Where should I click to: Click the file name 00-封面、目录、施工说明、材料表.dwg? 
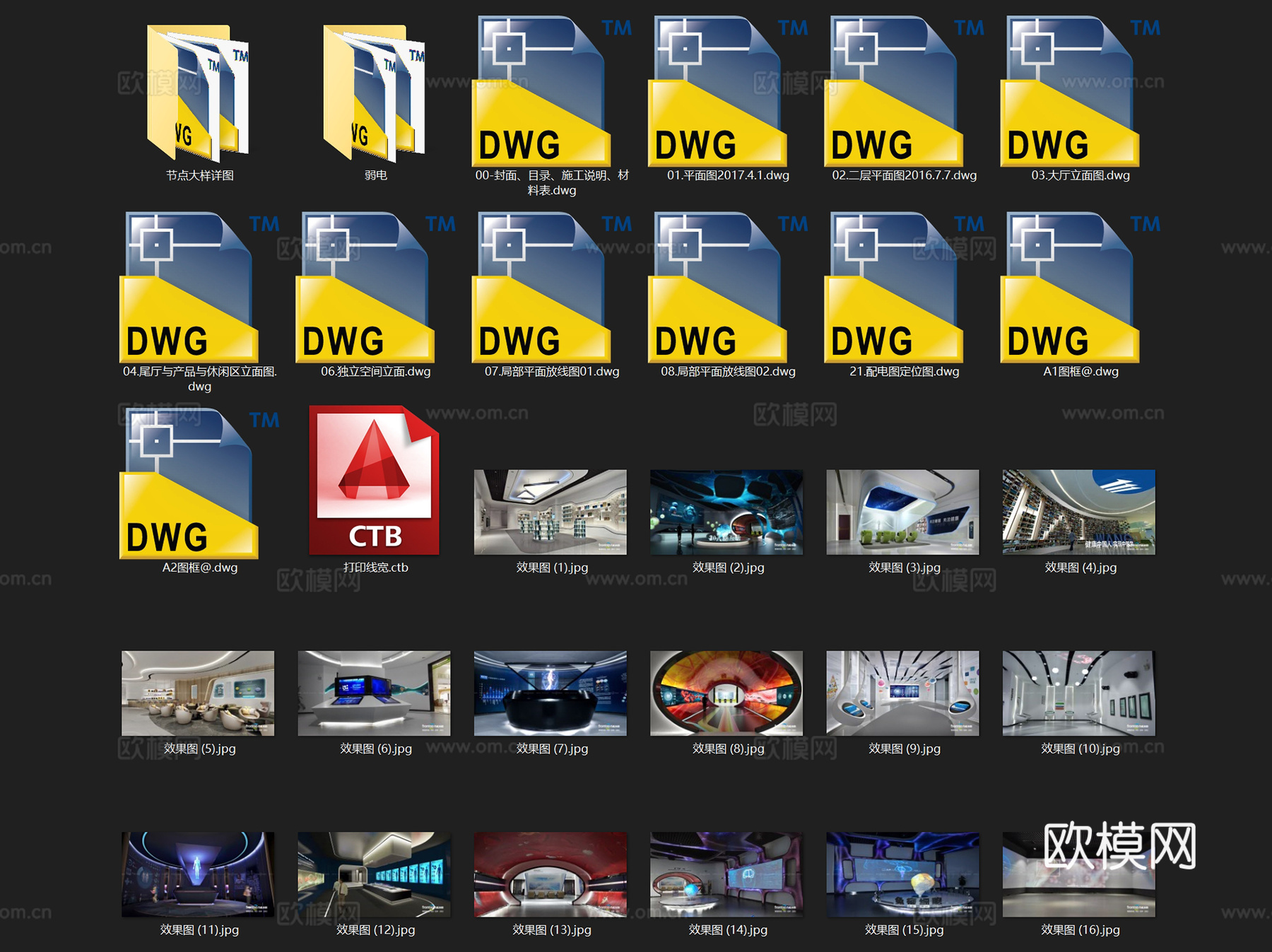[x=552, y=182]
